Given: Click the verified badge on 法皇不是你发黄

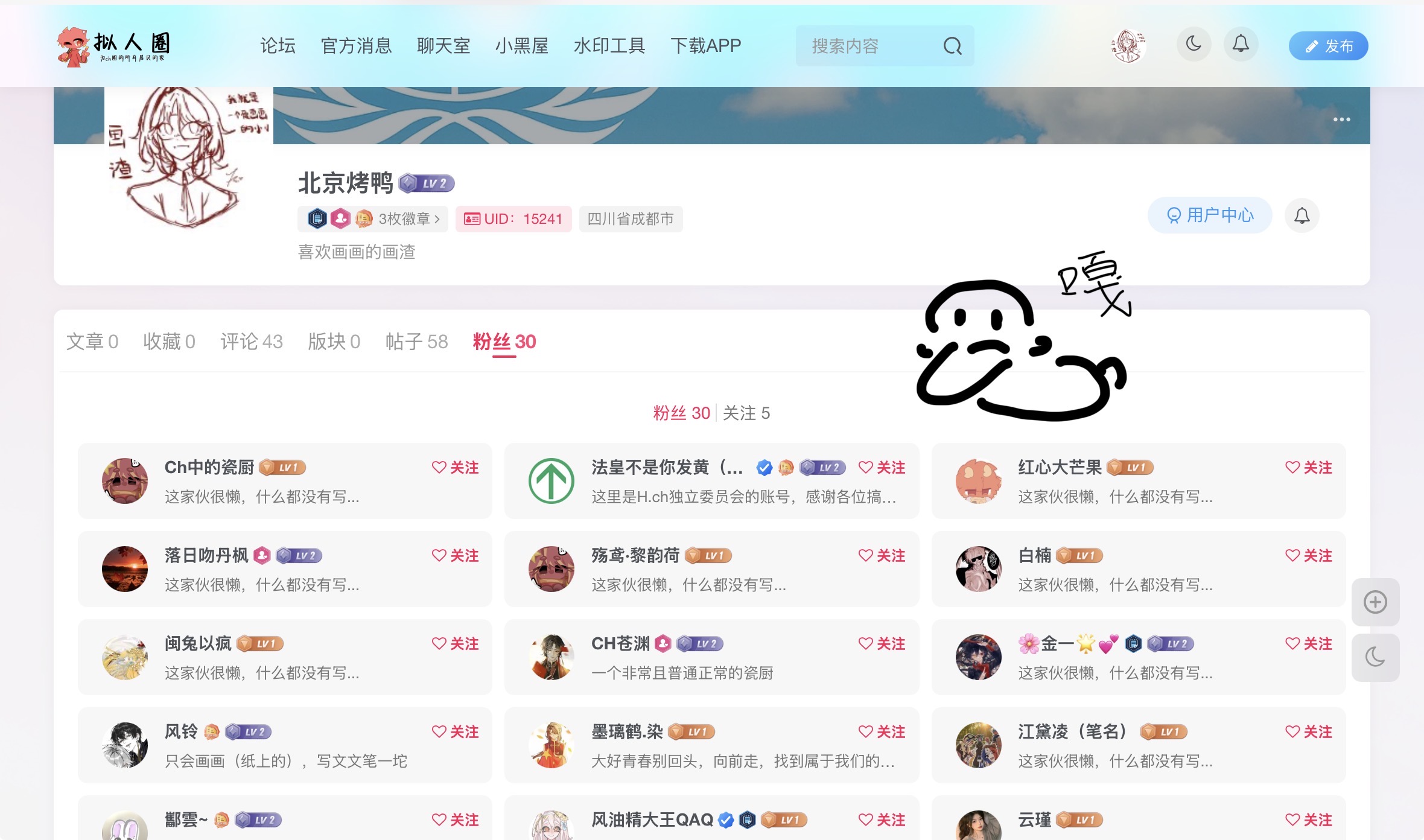Looking at the screenshot, I should point(764,466).
